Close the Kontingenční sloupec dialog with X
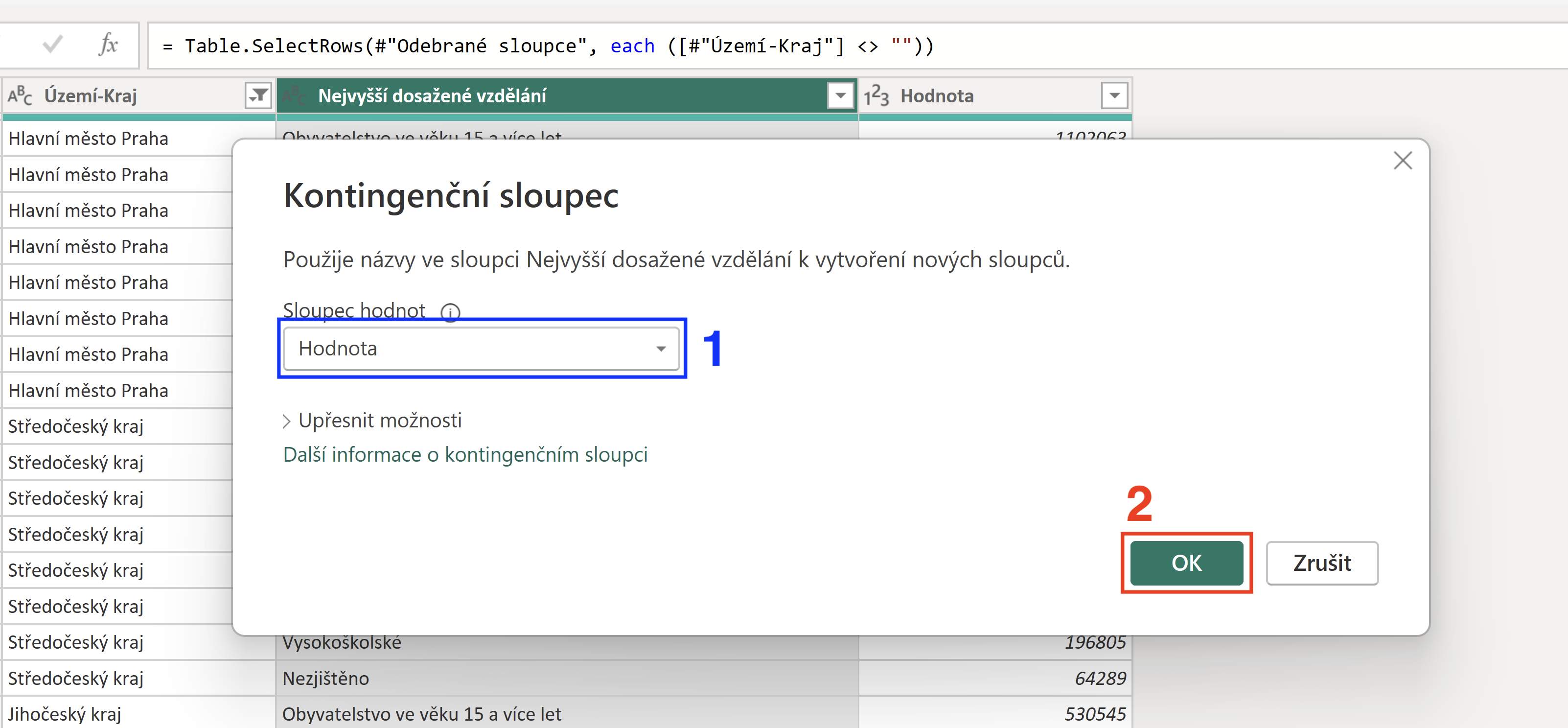Image resolution: width=1568 pixels, height=728 pixels. [1403, 161]
